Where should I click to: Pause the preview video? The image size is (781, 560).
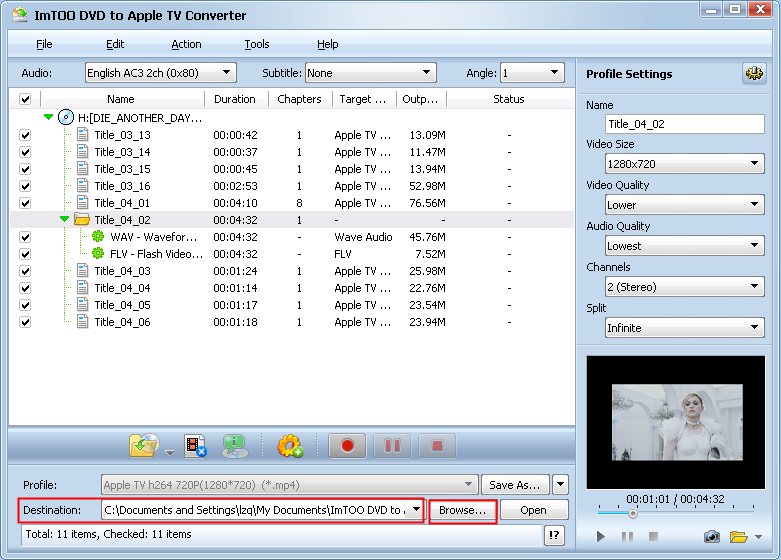coord(628,537)
